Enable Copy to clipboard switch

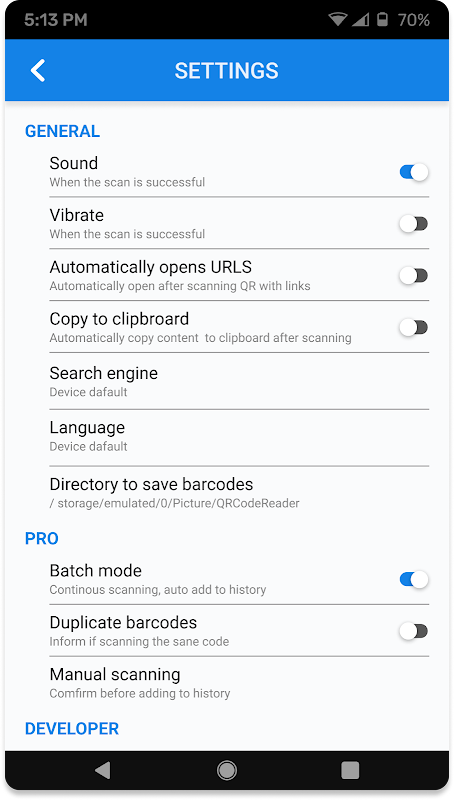[414, 327]
